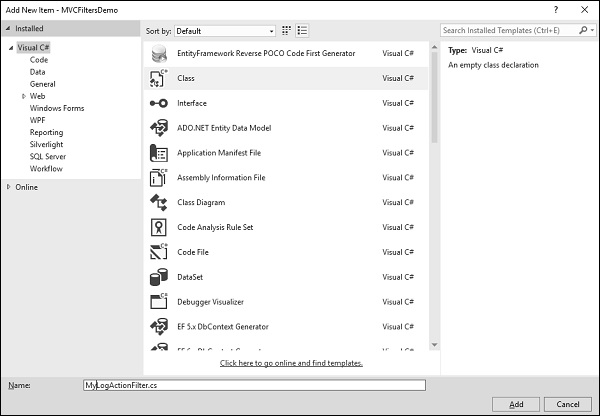Select ADO.NET Entity Data Model icon
Image resolution: width=600 pixels, height=416 pixels.
pyautogui.click(x=158, y=127)
